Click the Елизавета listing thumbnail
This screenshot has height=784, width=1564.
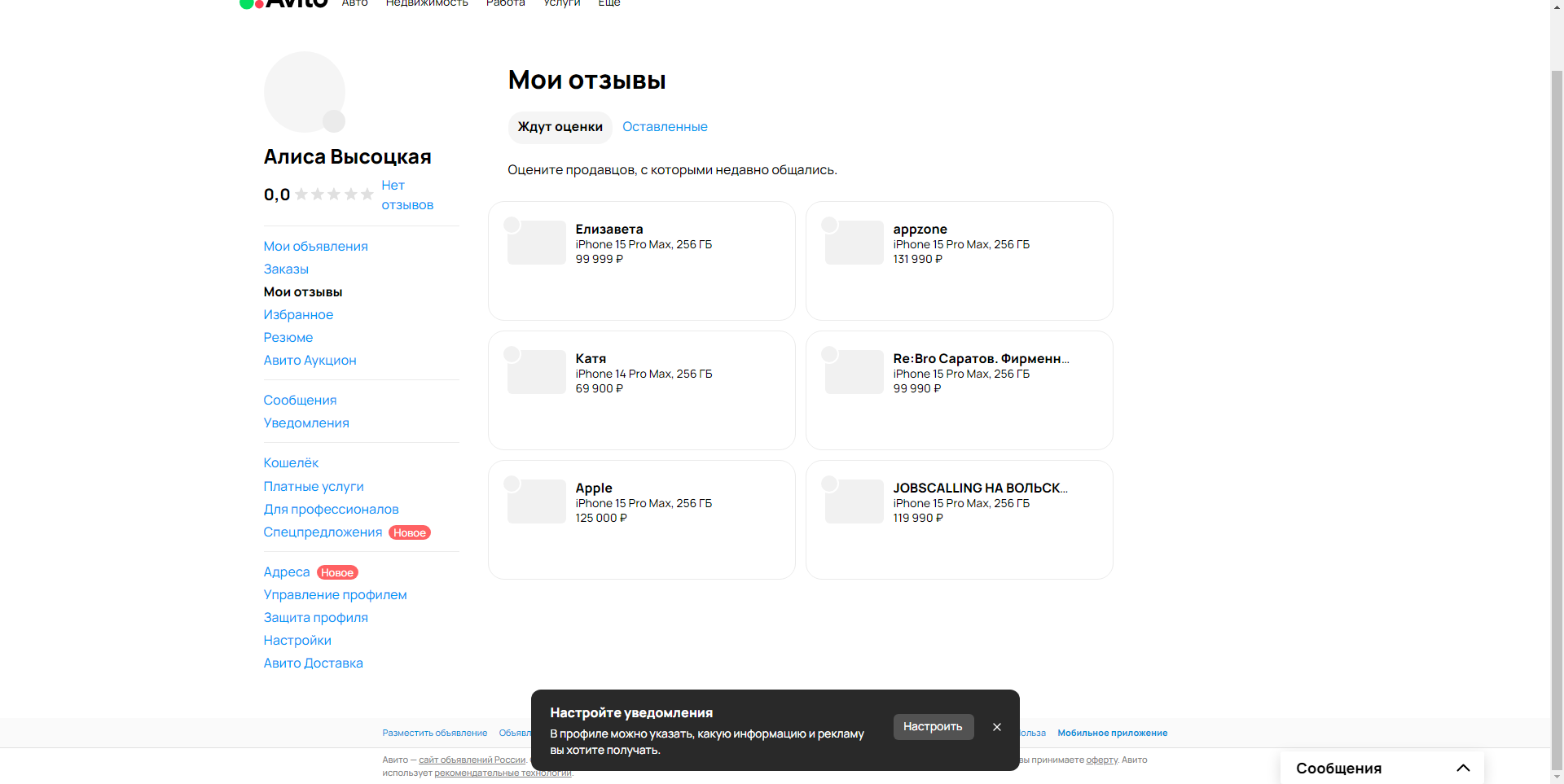click(537, 243)
